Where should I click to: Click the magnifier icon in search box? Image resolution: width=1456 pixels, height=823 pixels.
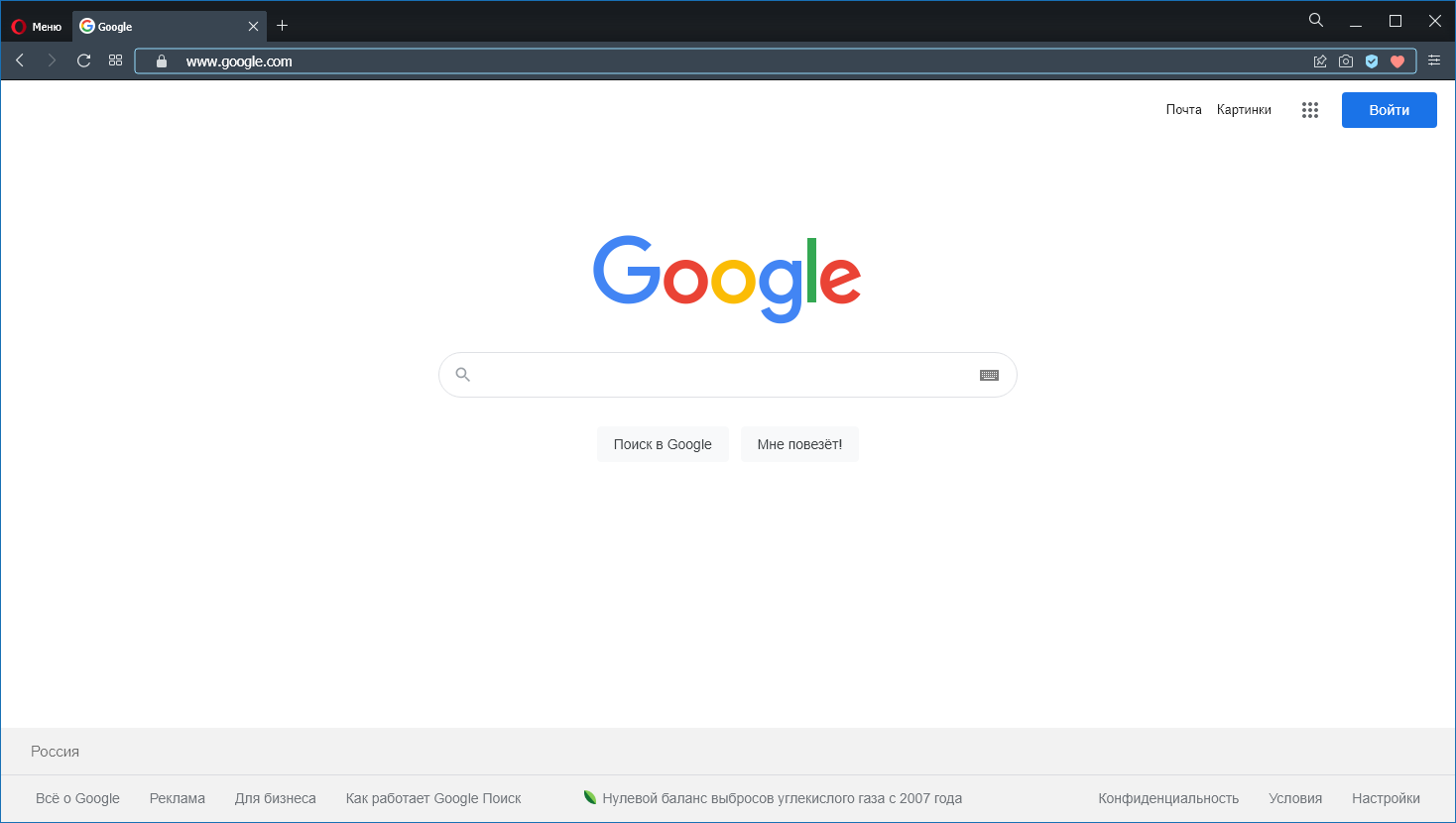[x=462, y=375]
